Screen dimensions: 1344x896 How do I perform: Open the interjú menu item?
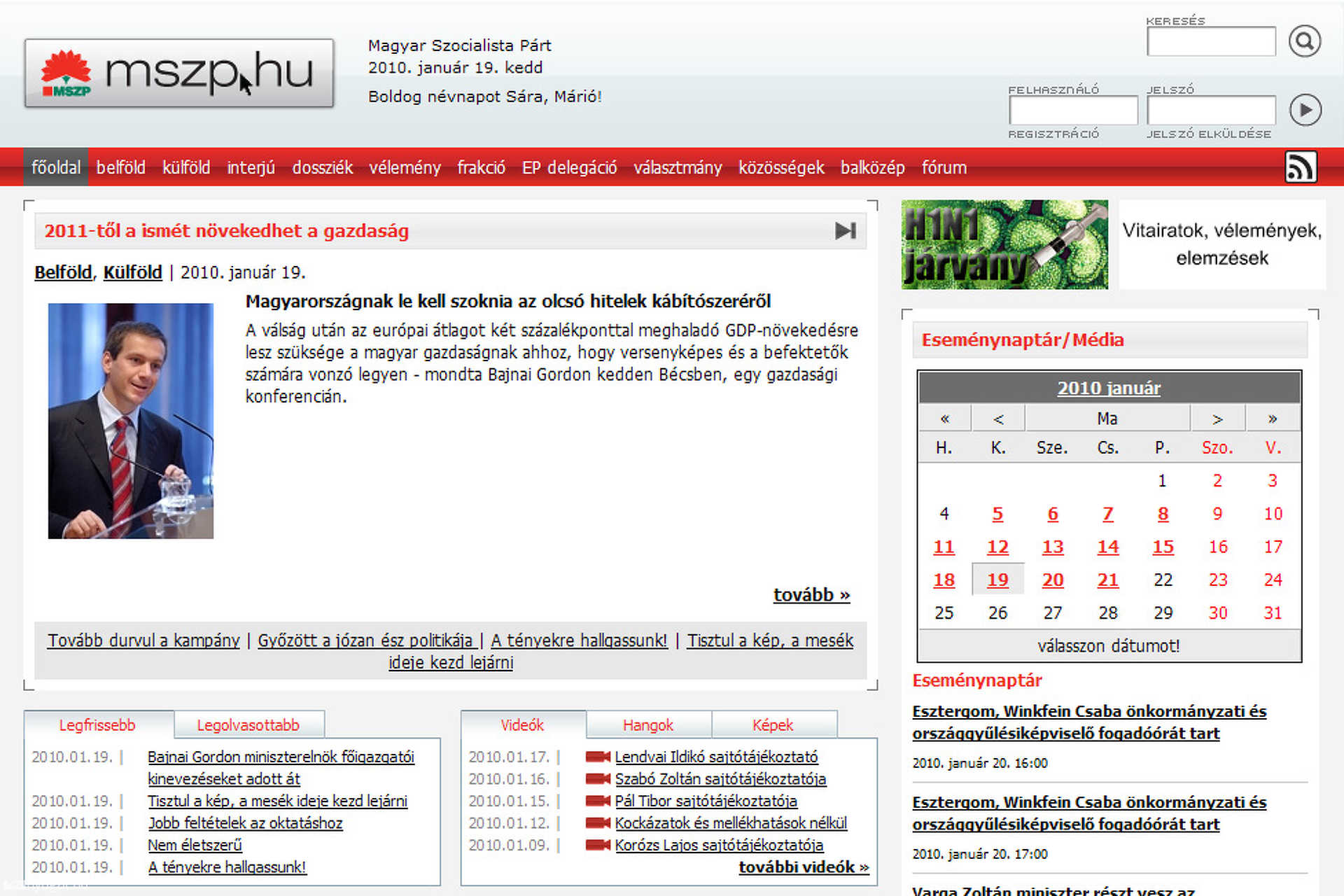click(x=251, y=167)
